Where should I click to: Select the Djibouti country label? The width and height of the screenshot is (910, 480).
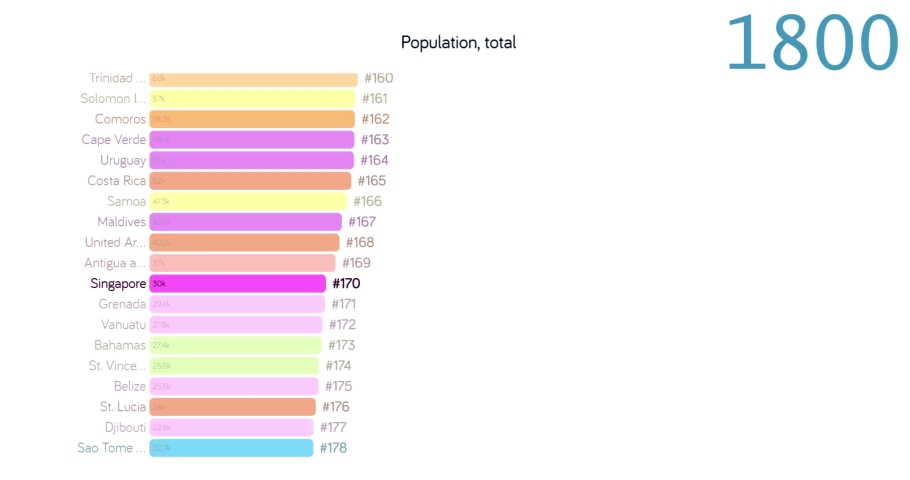(125, 427)
